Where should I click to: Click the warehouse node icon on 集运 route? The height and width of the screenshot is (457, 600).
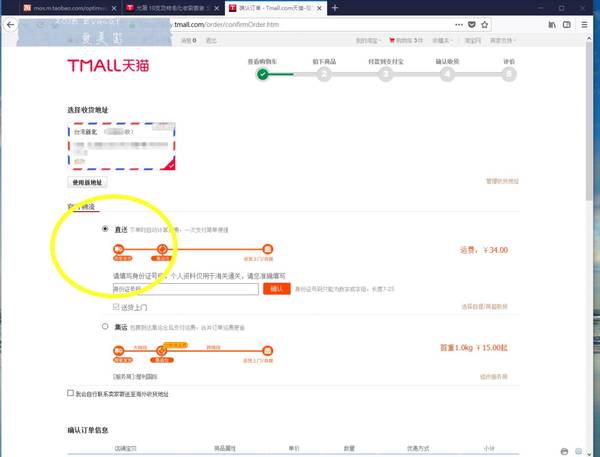click(x=162, y=351)
